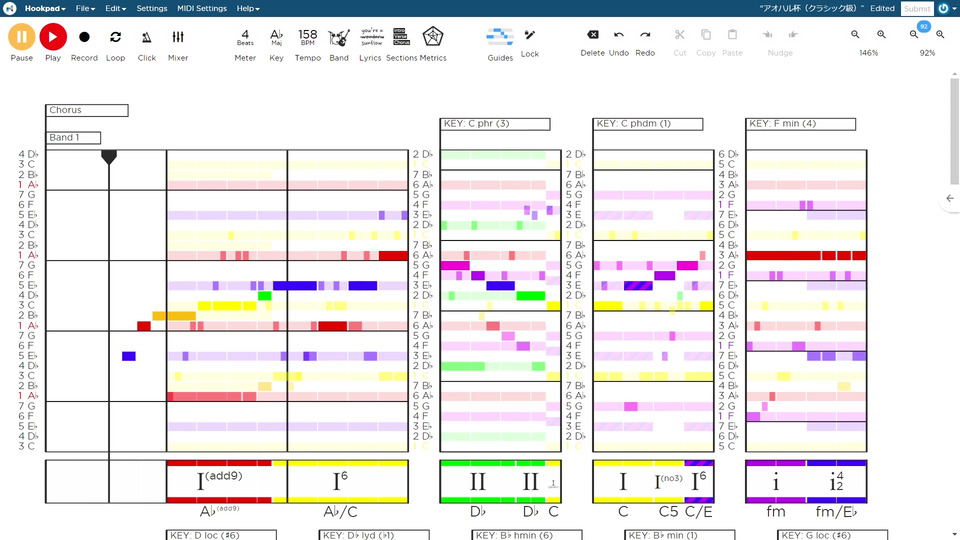Open the Metrics pentagon tool
The width and height of the screenshot is (960, 540).
tap(433, 37)
